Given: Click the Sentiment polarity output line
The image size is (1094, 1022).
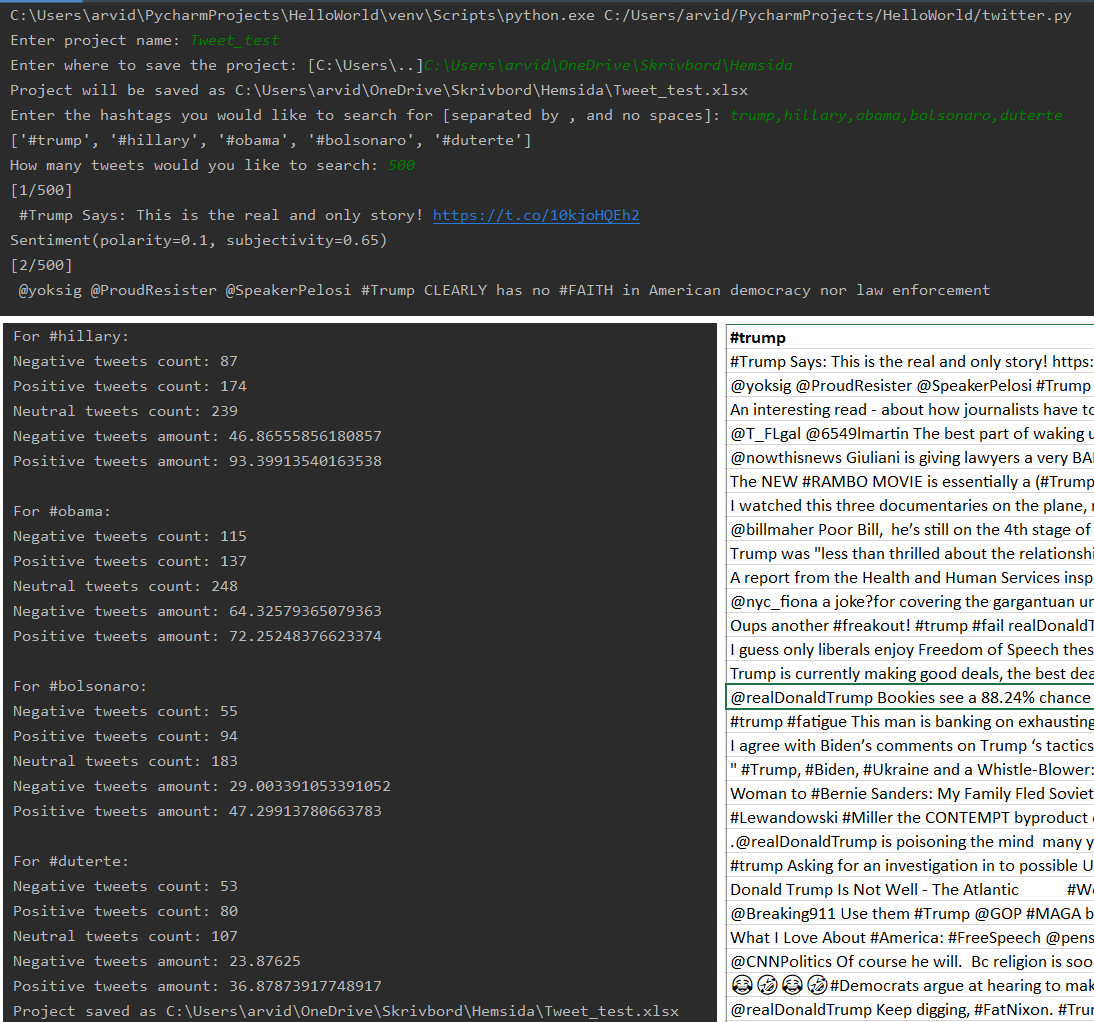Looking at the screenshot, I should [x=200, y=239].
